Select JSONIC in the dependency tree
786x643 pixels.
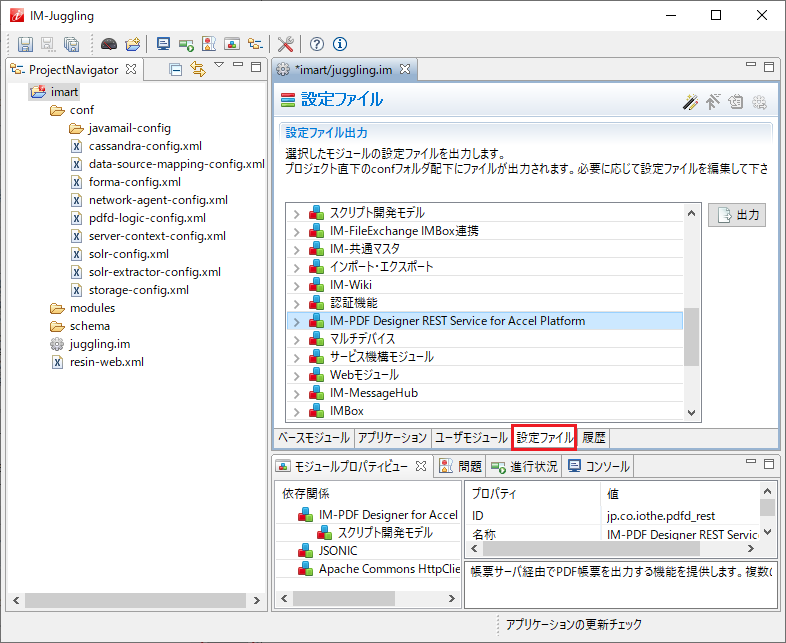pyautogui.click(x=328, y=551)
